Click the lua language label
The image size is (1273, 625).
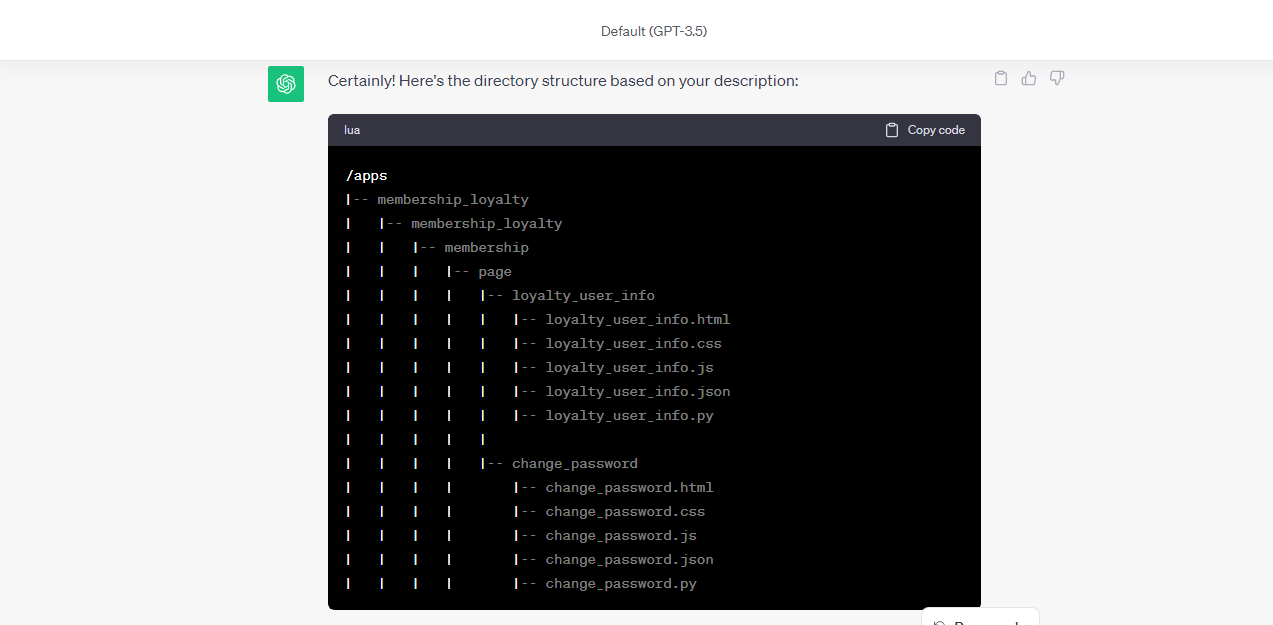pyautogui.click(x=352, y=130)
